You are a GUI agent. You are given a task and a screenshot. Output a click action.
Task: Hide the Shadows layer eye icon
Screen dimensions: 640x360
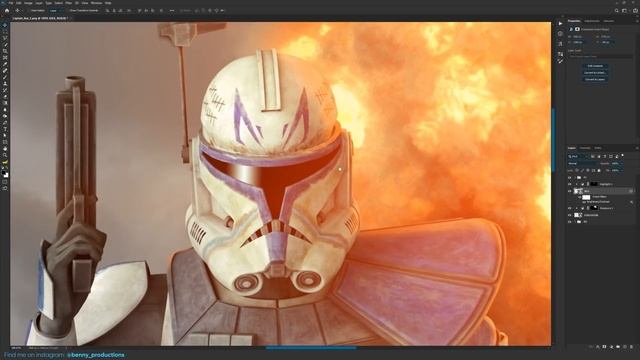(569, 208)
